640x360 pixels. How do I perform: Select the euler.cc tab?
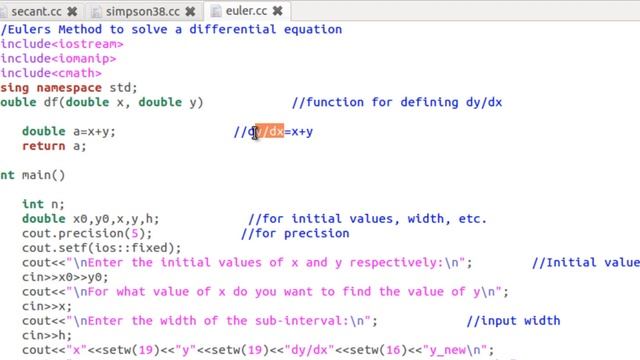tap(246, 11)
